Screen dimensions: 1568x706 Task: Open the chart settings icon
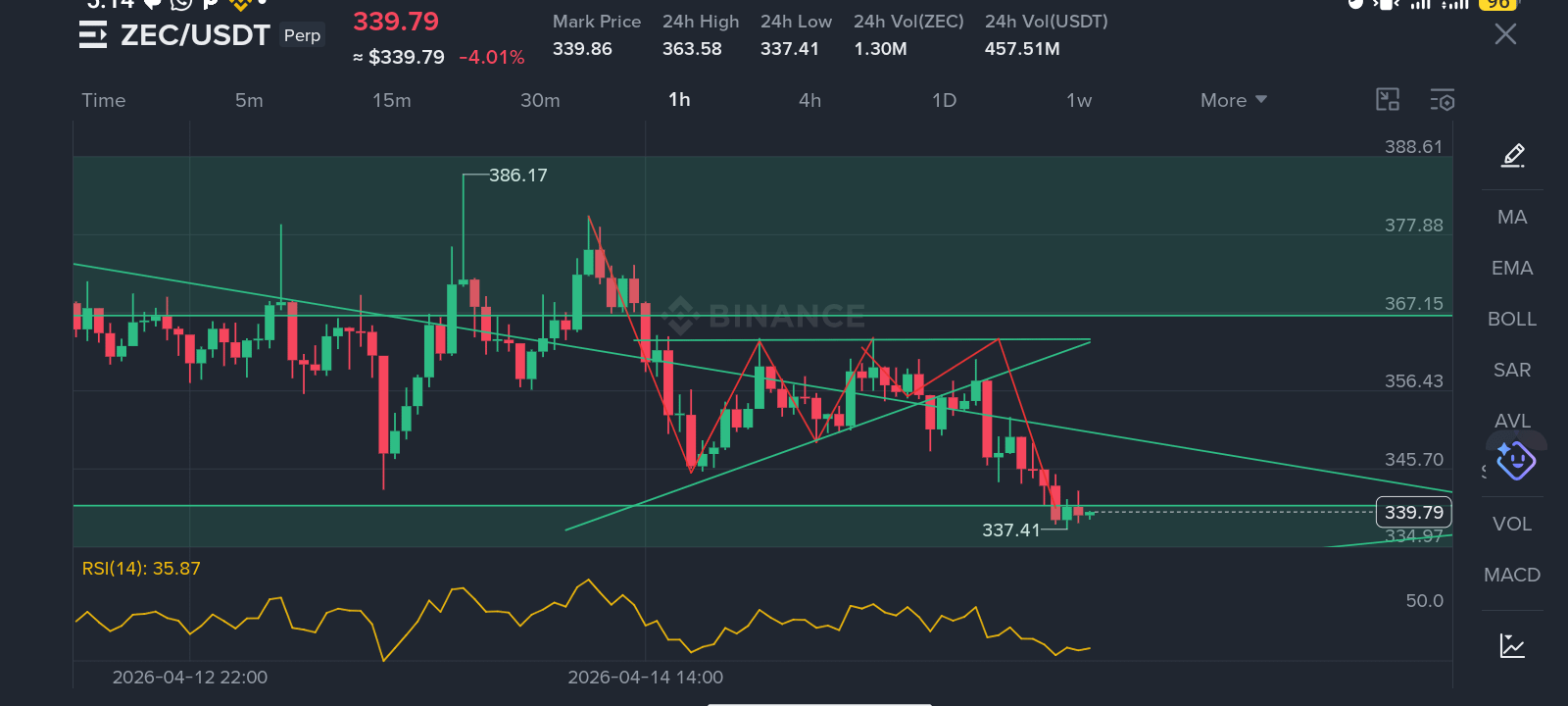[1443, 100]
